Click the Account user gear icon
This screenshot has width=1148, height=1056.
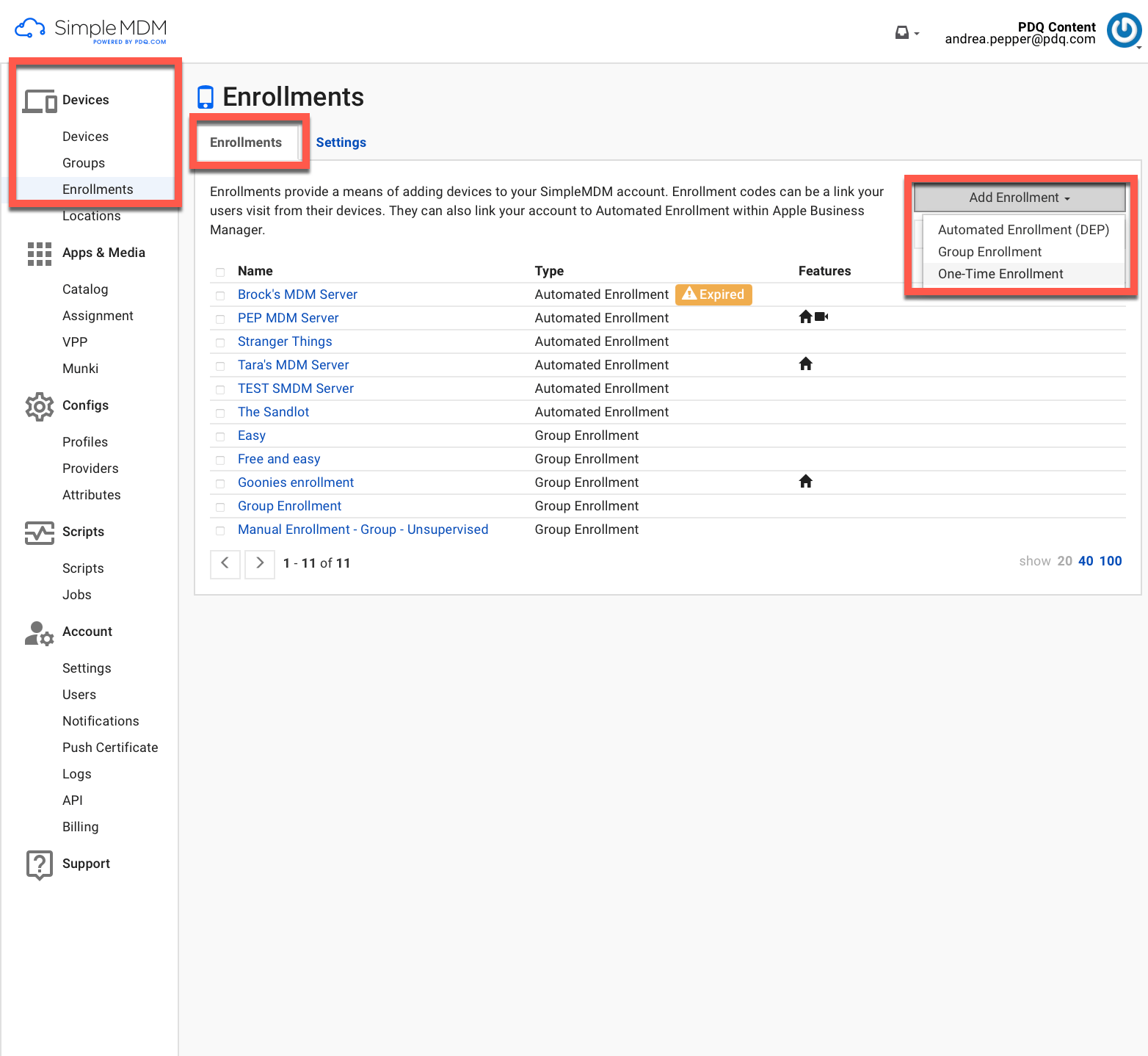(x=40, y=633)
